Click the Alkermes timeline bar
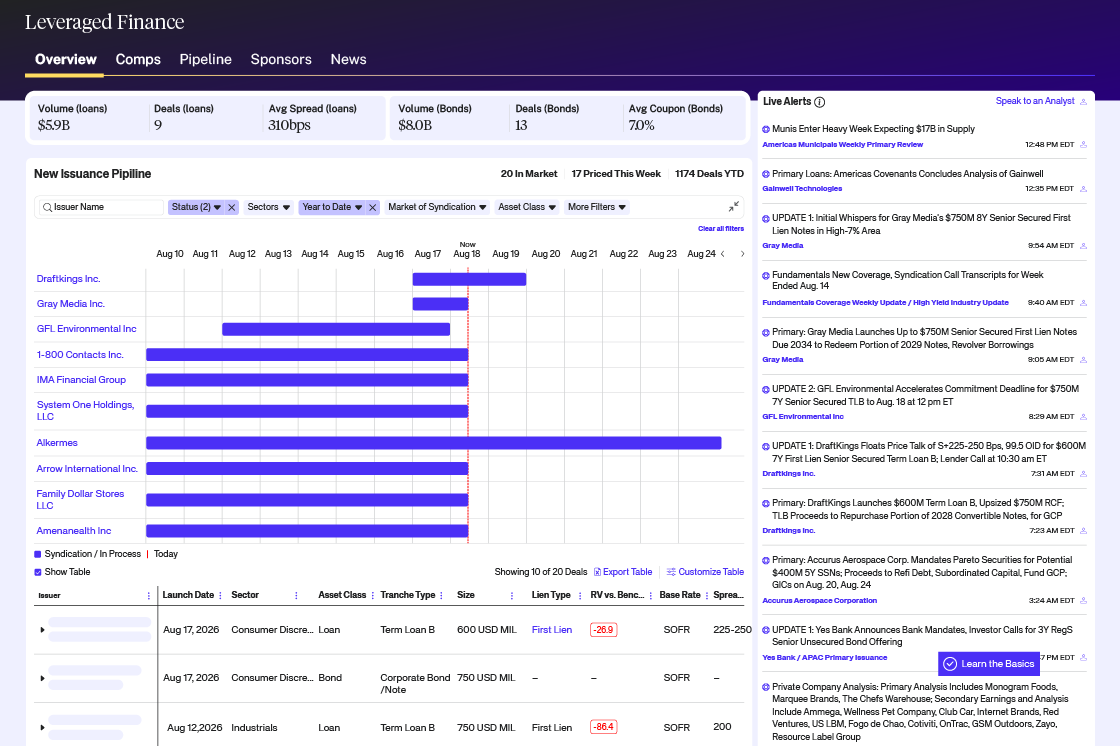The image size is (1120, 746). pos(434,443)
